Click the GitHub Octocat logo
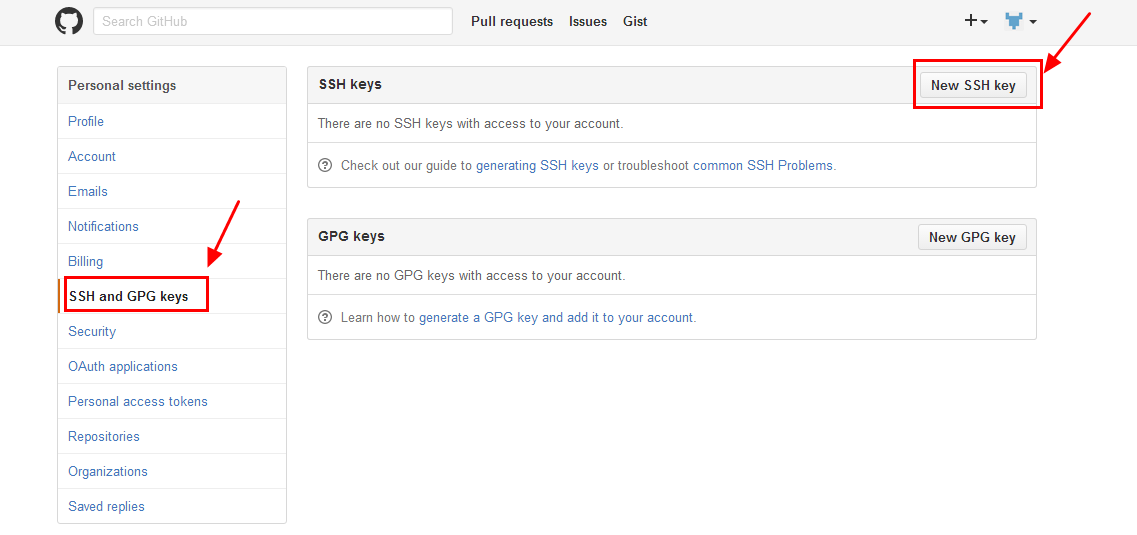This screenshot has width=1137, height=535. 69,21
